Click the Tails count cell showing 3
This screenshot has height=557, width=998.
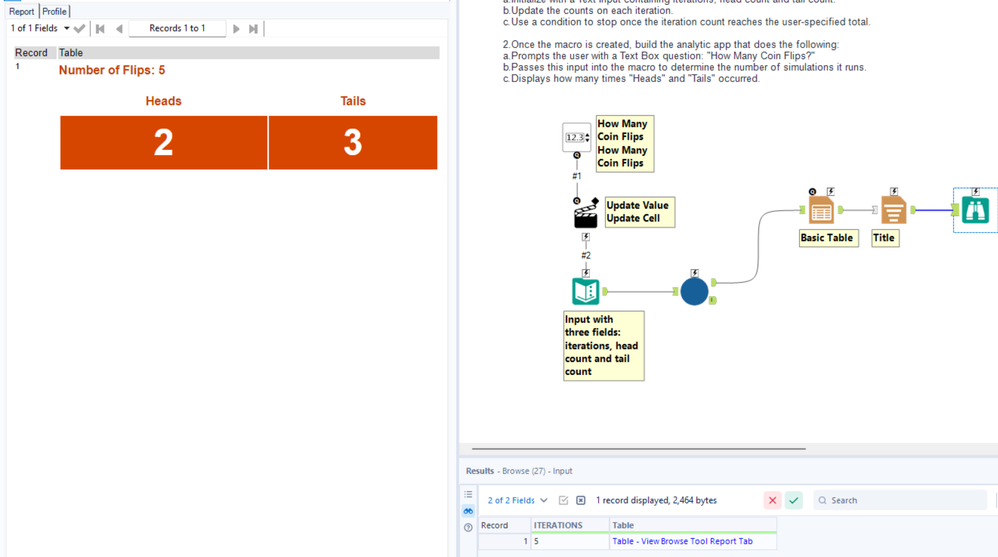(353, 143)
